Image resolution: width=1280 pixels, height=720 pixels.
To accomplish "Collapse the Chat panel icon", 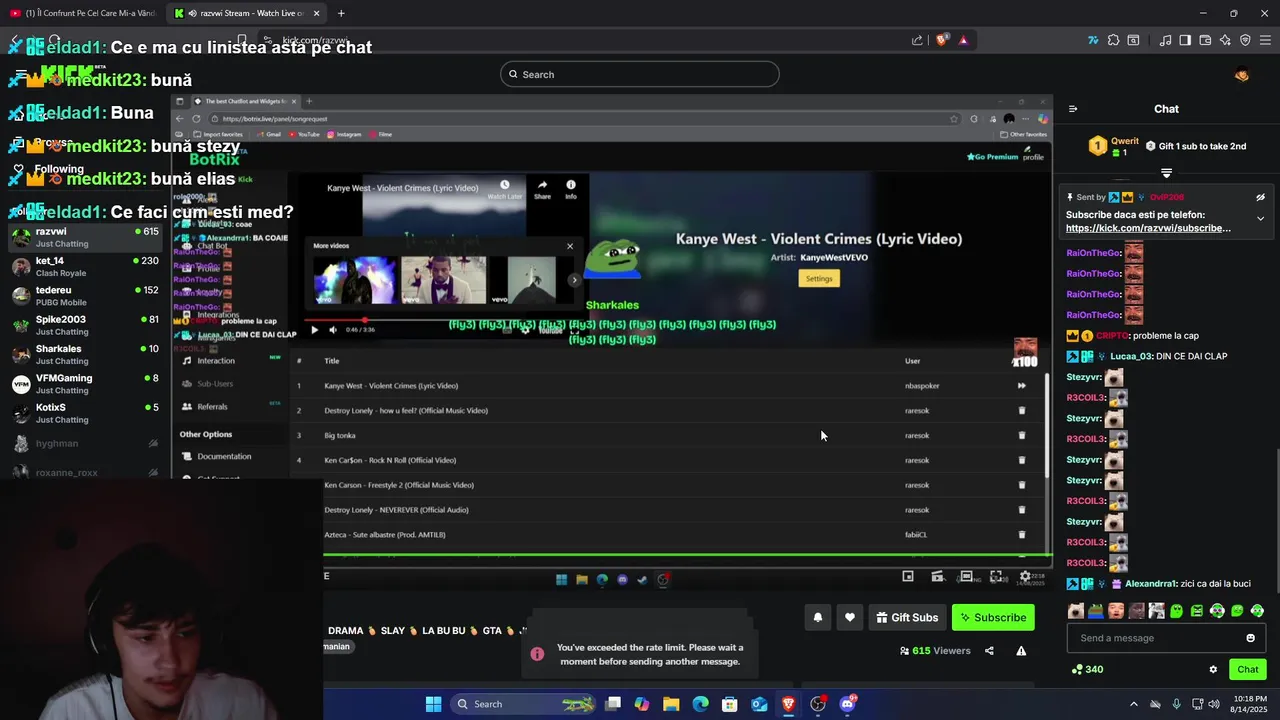I will click(x=1073, y=109).
